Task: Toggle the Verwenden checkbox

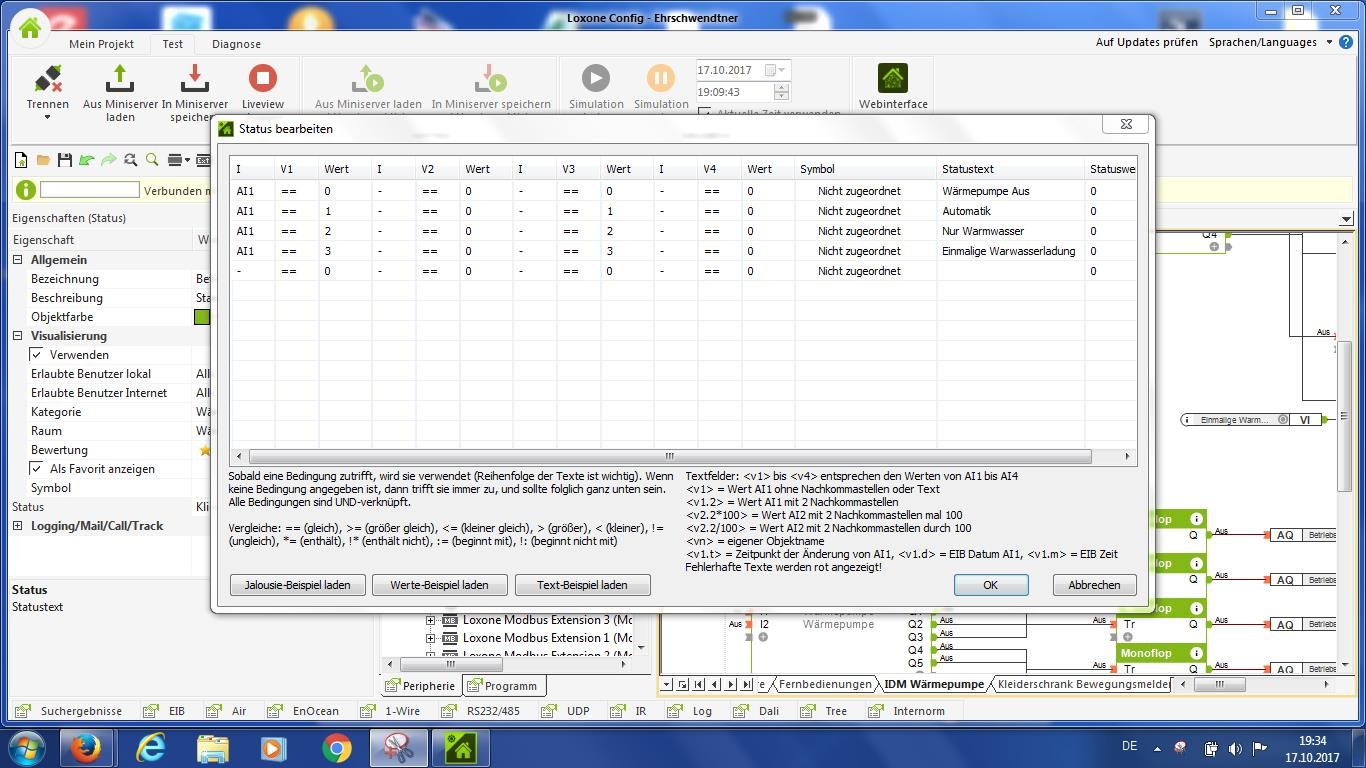Action: pyautogui.click(x=37, y=355)
